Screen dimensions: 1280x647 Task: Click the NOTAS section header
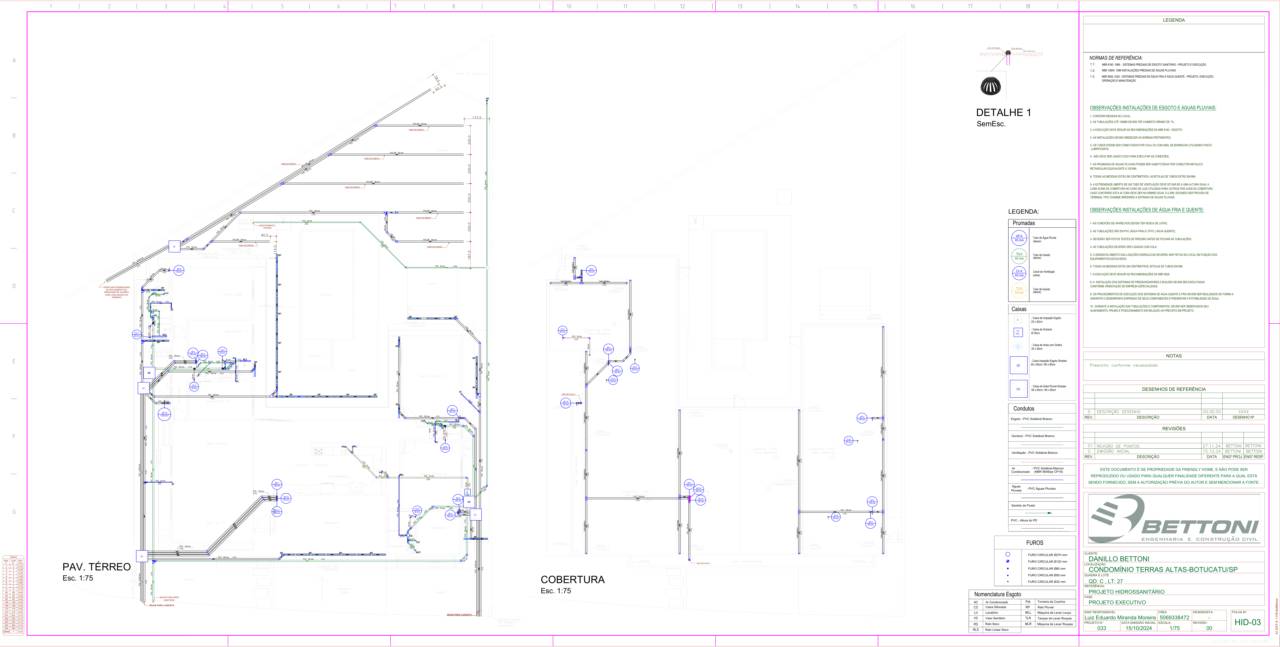1173,356
